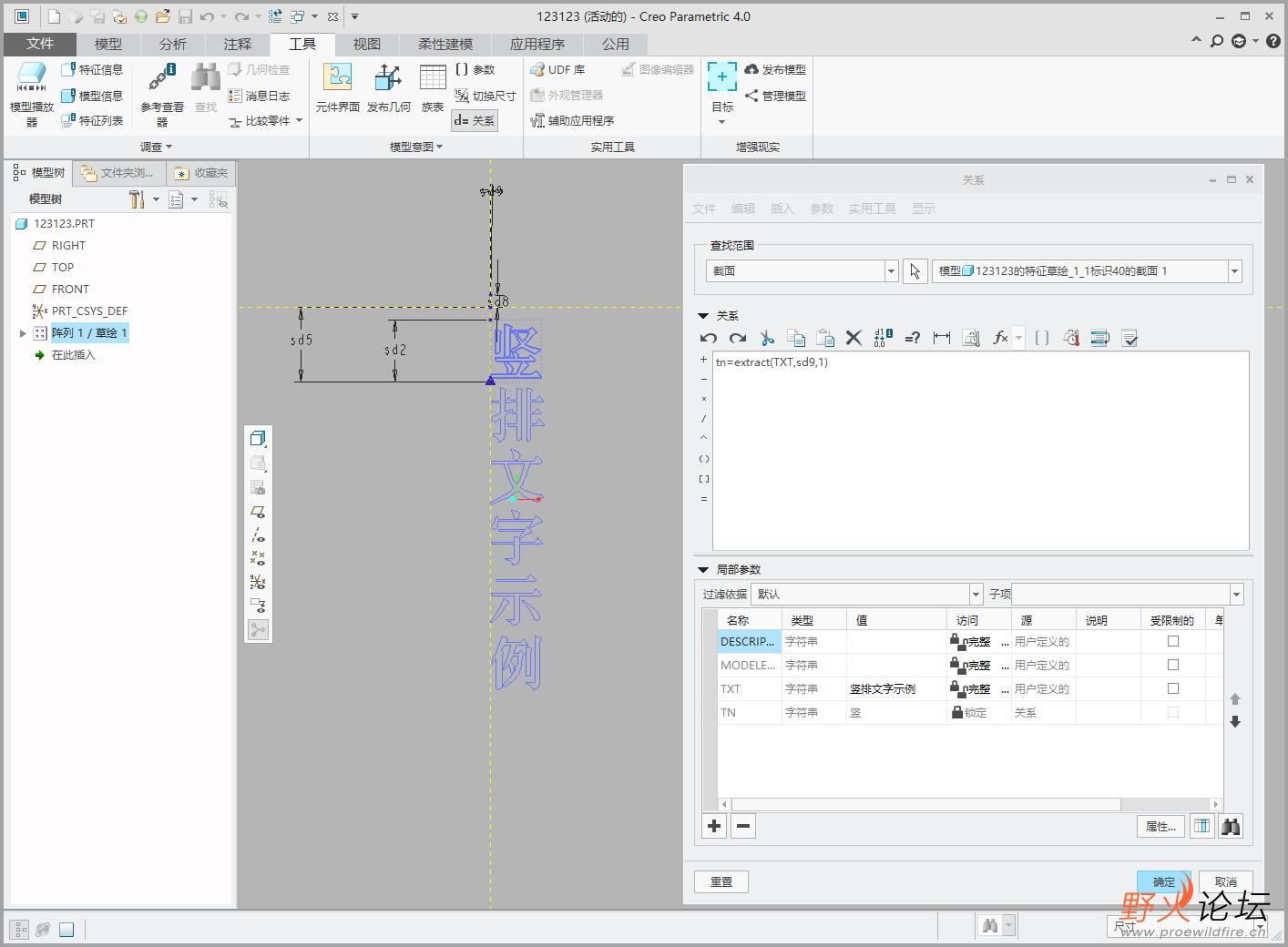Click the paste icon in relations toolbar

[825, 338]
